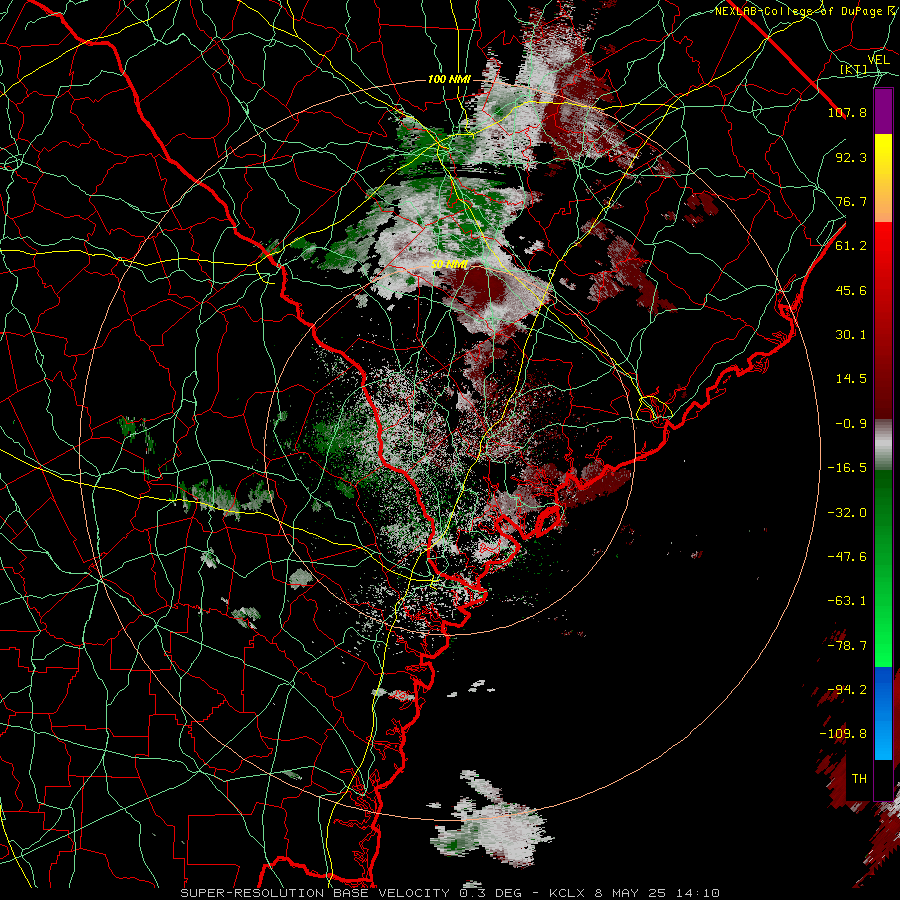The height and width of the screenshot is (900, 900).
Task: Click the TH label on the legend
Action: pos(859,779)
